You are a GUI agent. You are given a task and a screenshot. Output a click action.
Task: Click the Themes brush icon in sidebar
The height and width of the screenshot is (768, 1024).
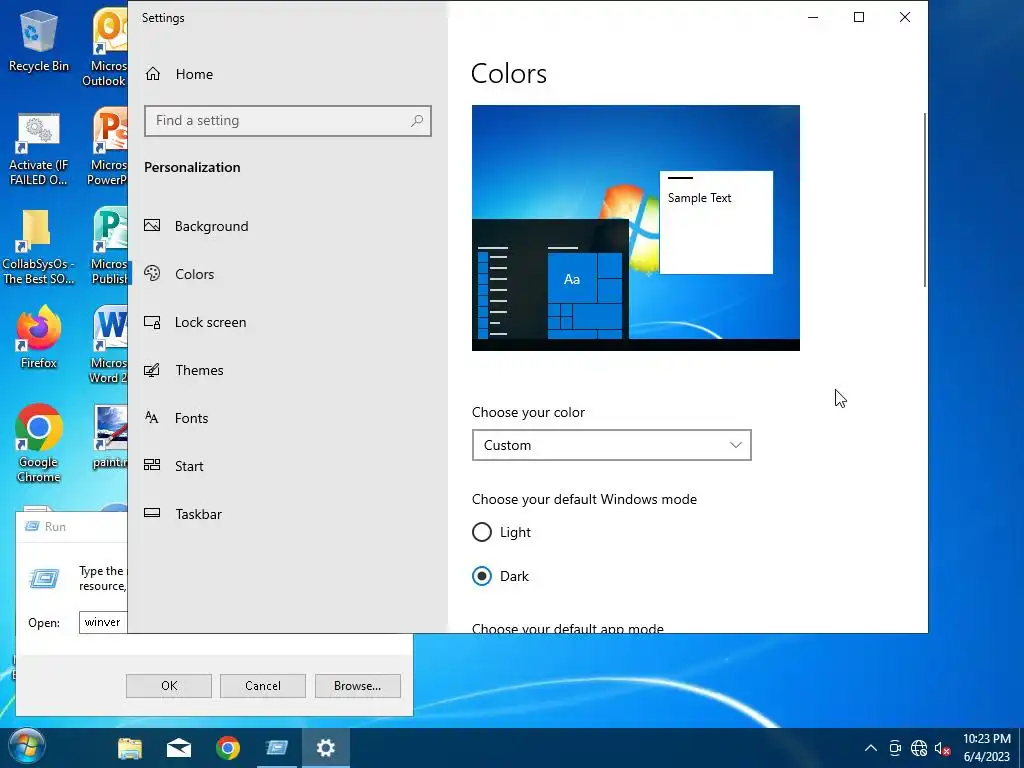[152, 370]
